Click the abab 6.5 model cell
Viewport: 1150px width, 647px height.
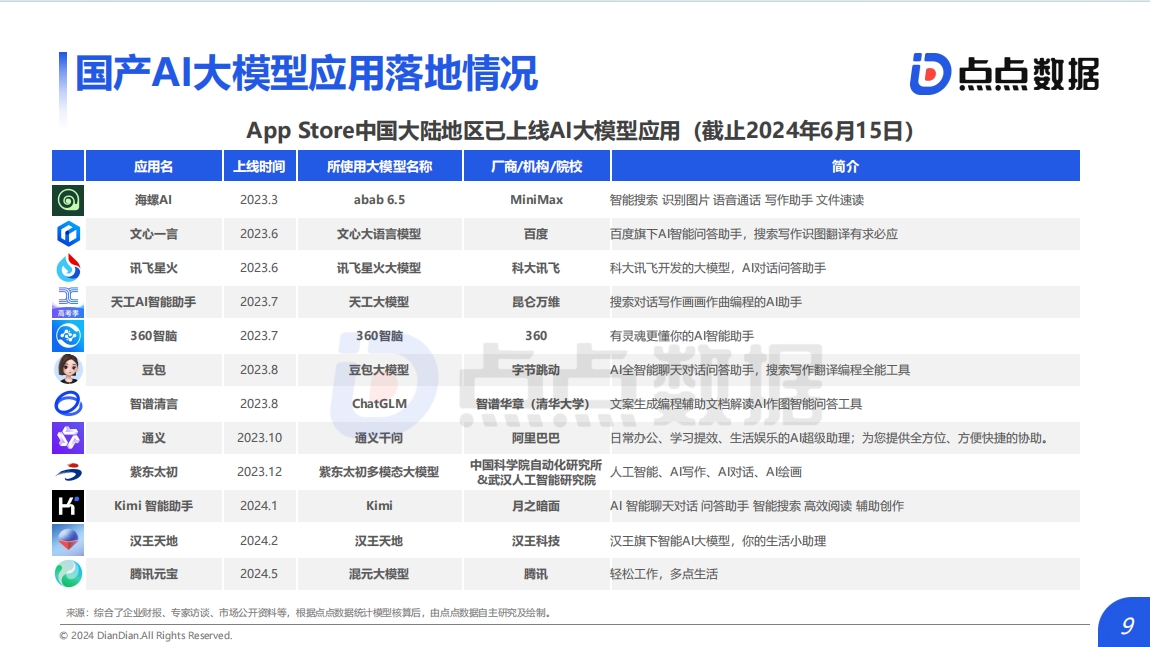tap(380, 200)
